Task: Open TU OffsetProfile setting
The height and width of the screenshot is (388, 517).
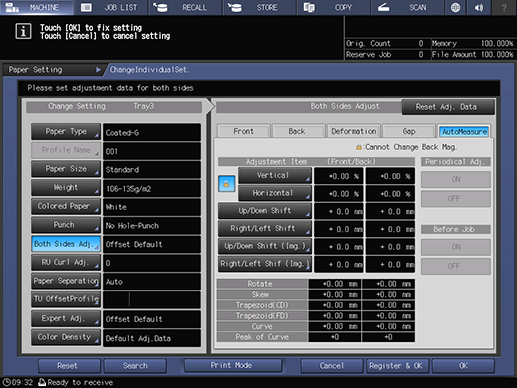Action: tap(66, 299)
